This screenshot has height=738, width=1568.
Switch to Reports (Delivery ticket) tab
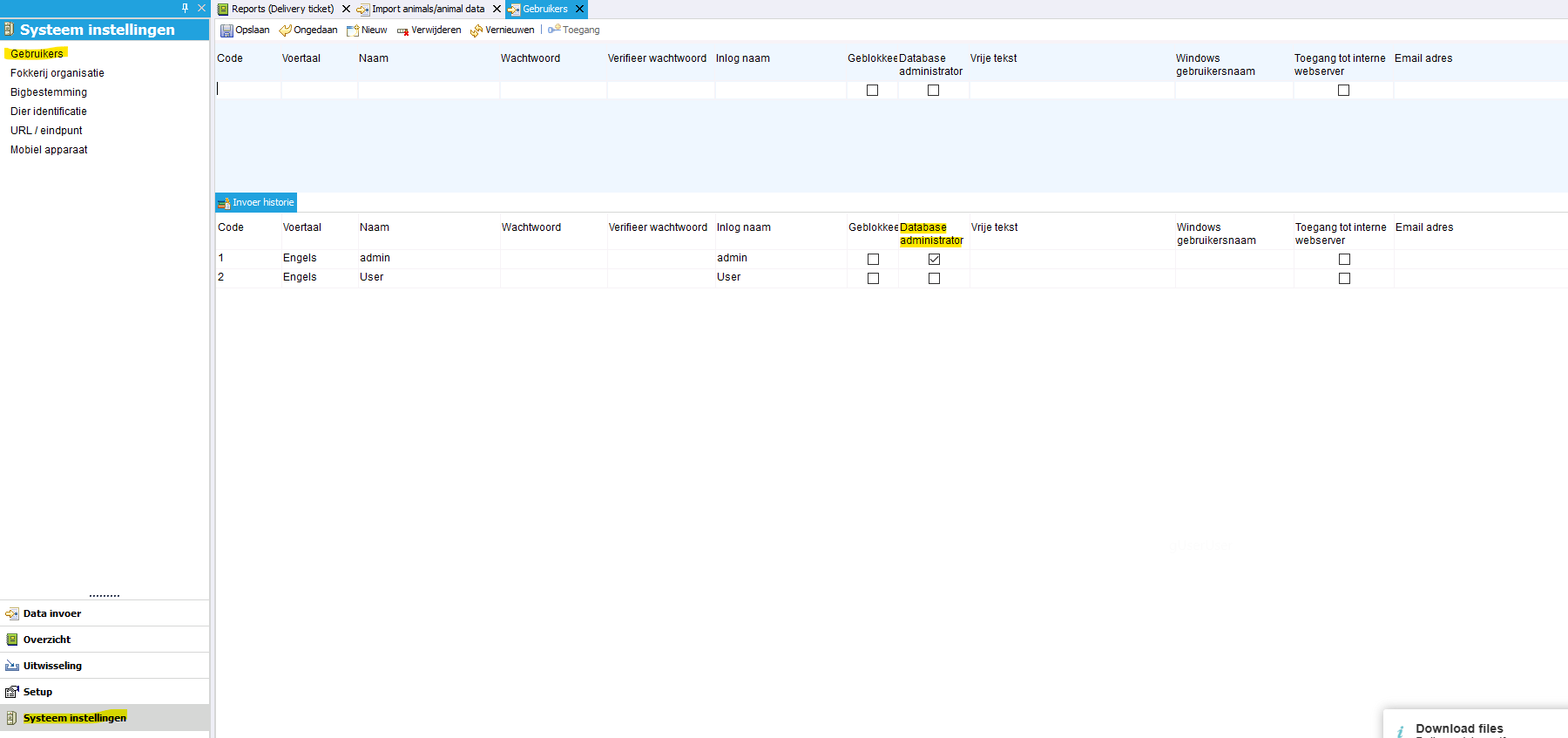pyautogui.click(x=282, y=9)
